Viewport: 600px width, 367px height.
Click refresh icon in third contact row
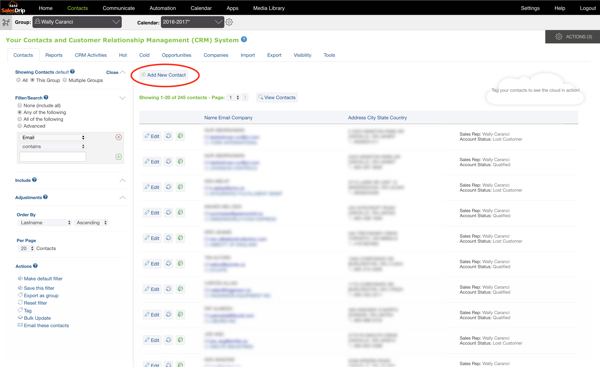click(168, 187)
